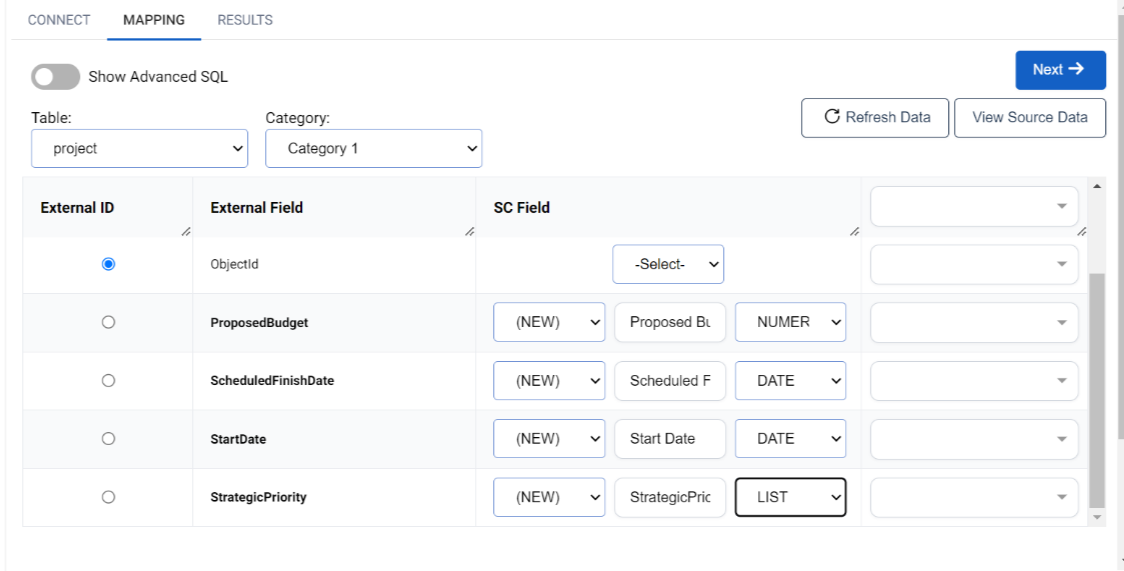The image size is (1124, 571).
Task: Open the (NEW) dropdown for StartDate
Action: 549,438
